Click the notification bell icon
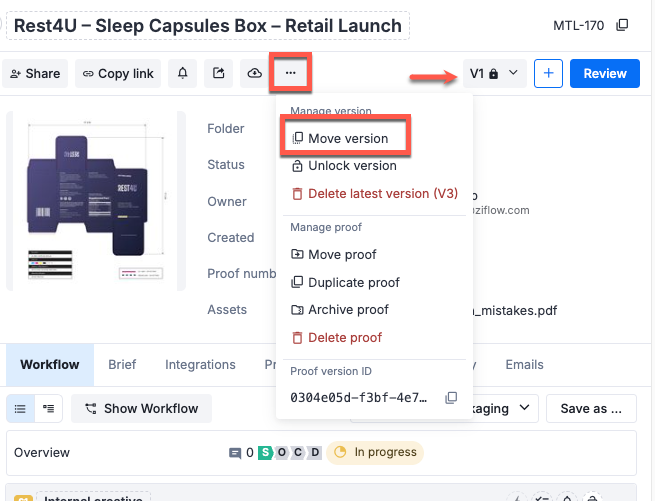Screen dimensions: 655x501 (183, 74)
